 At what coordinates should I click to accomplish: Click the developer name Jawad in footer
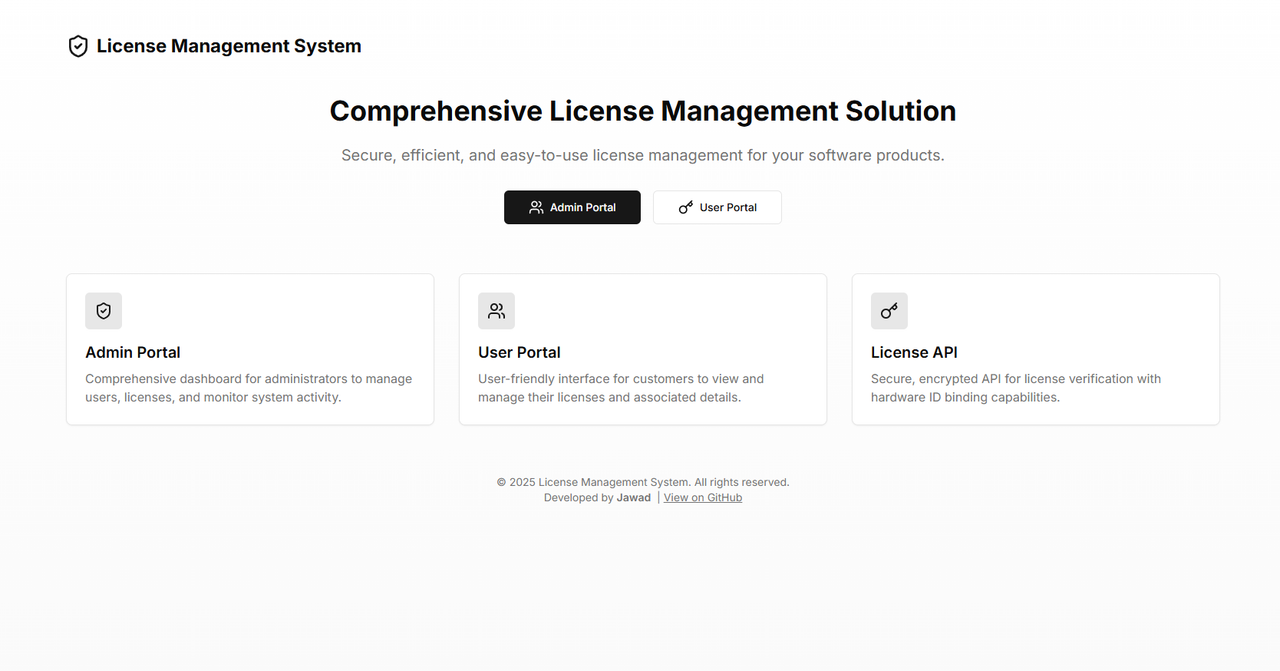[634, 497]
